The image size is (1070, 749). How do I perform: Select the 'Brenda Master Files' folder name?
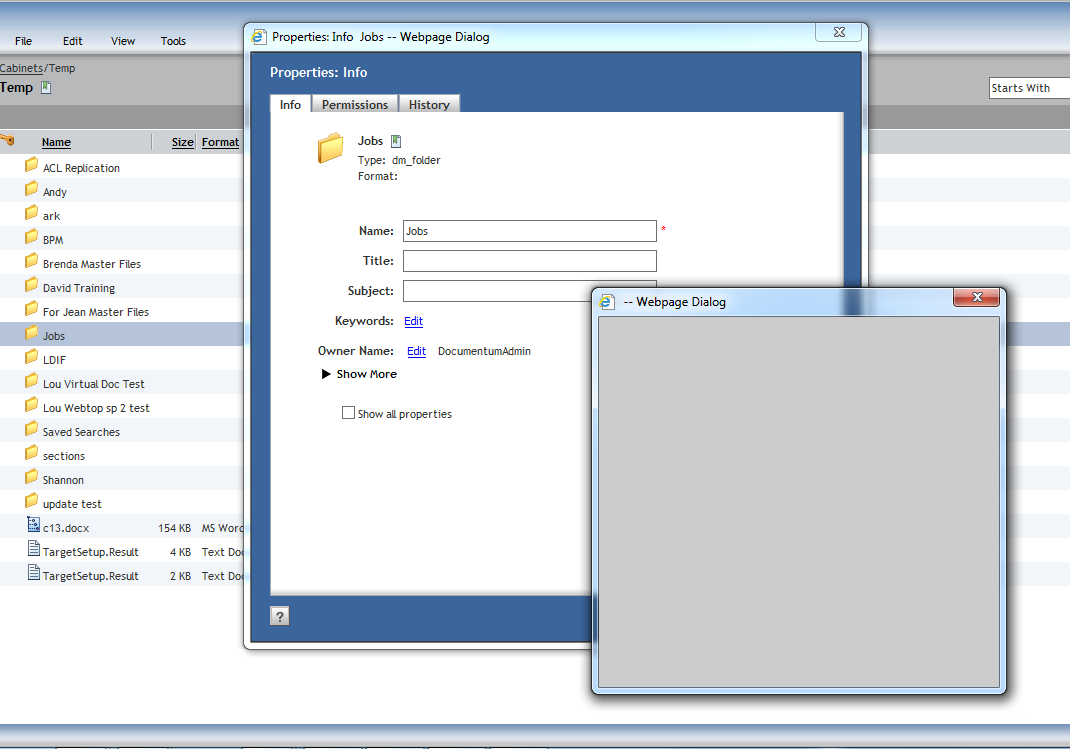pos(91,264)
